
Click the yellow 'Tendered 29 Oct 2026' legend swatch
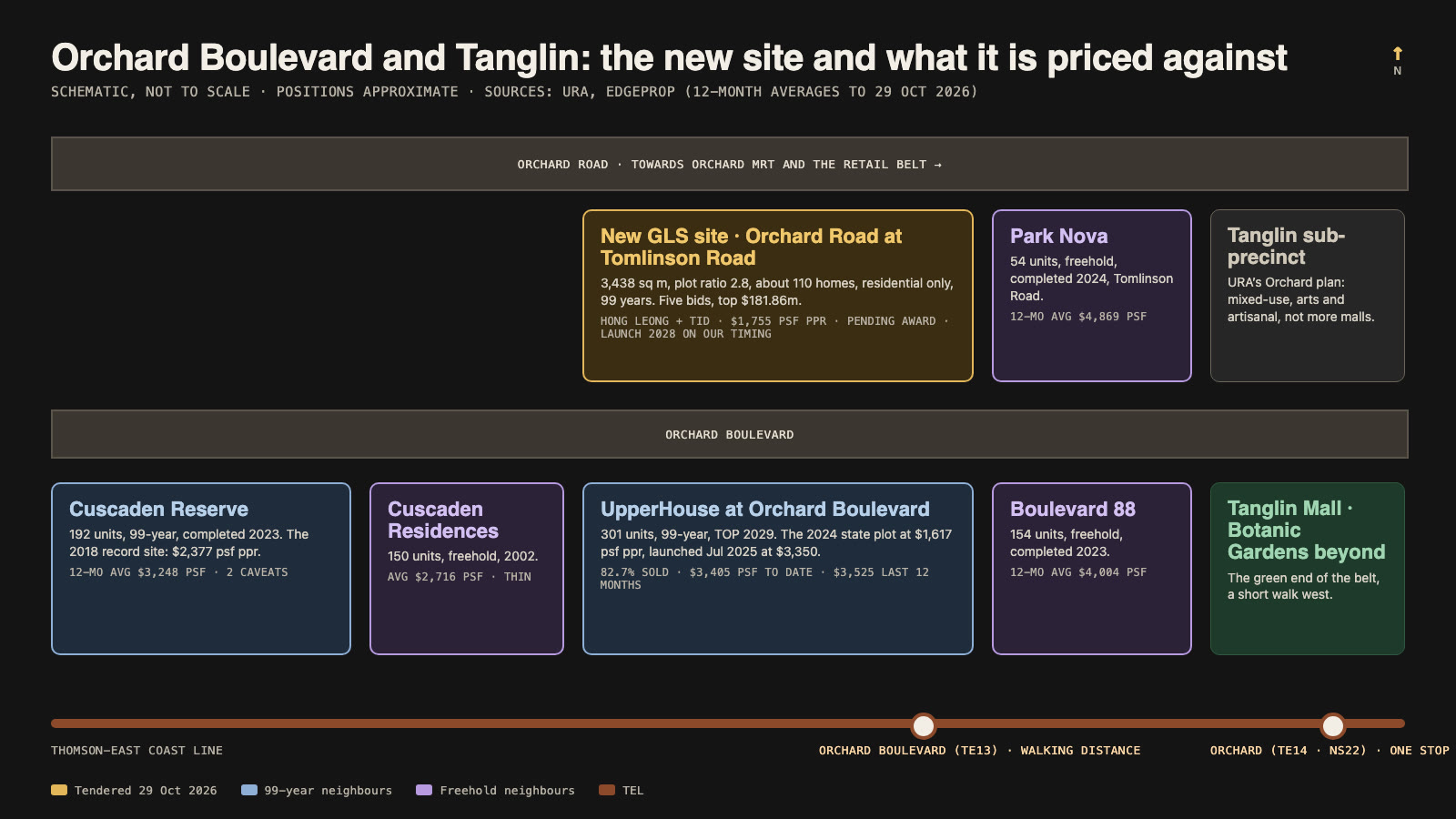59,790
